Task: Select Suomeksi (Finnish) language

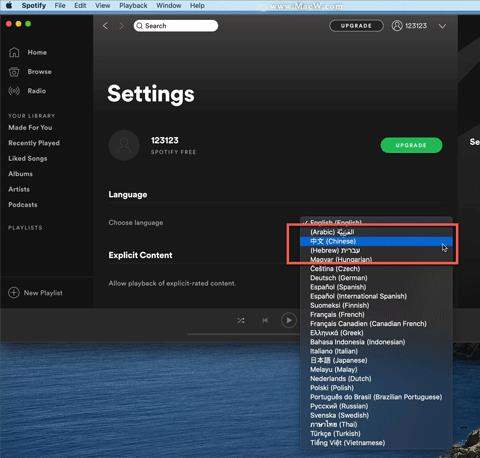Action: point(376,305)
